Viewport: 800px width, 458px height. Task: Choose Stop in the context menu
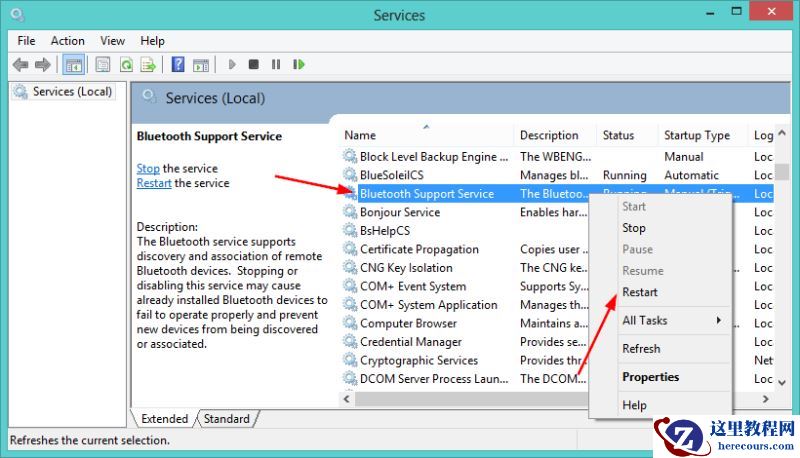634,228
